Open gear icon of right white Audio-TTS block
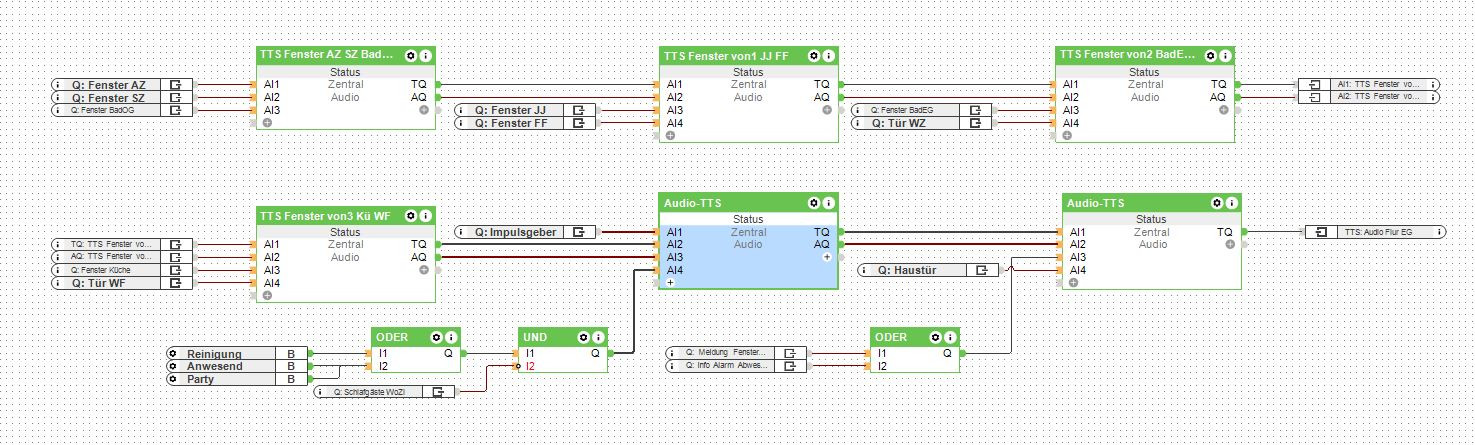The image size is (1475, 445). [x=1217, y=203]
